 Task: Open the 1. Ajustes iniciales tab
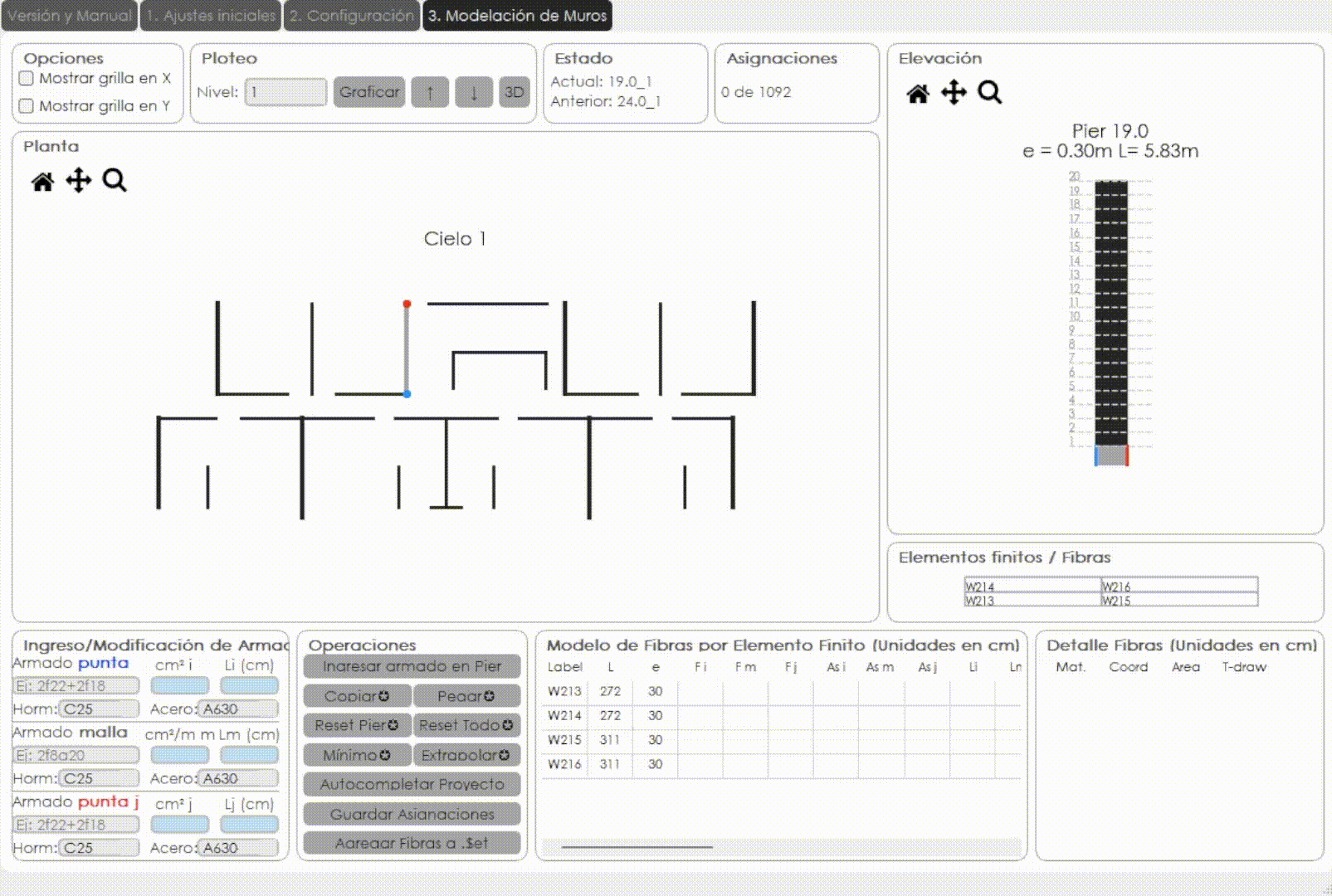coord(211,16)
